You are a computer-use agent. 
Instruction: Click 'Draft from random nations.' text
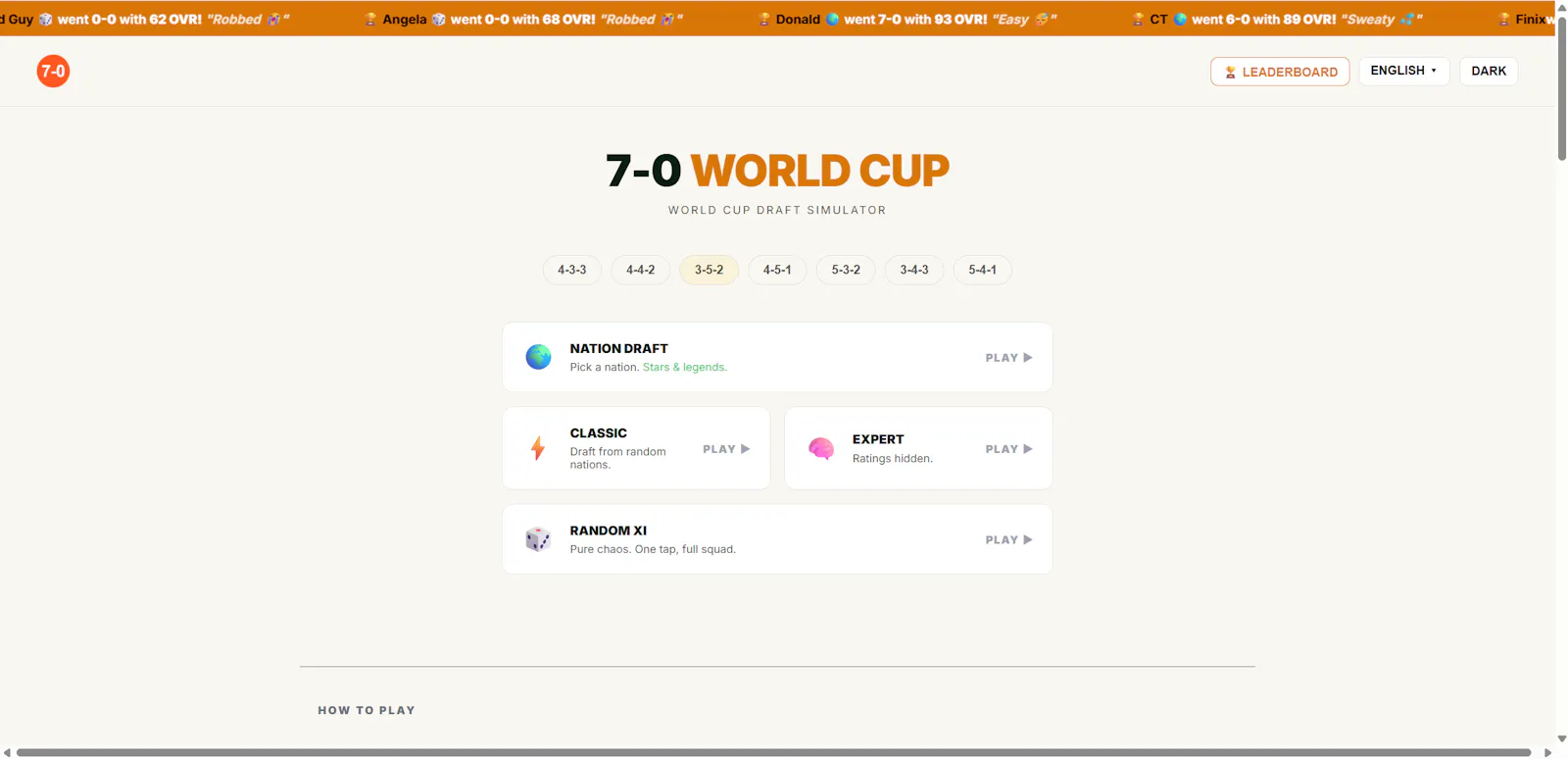tap(618, 458)
